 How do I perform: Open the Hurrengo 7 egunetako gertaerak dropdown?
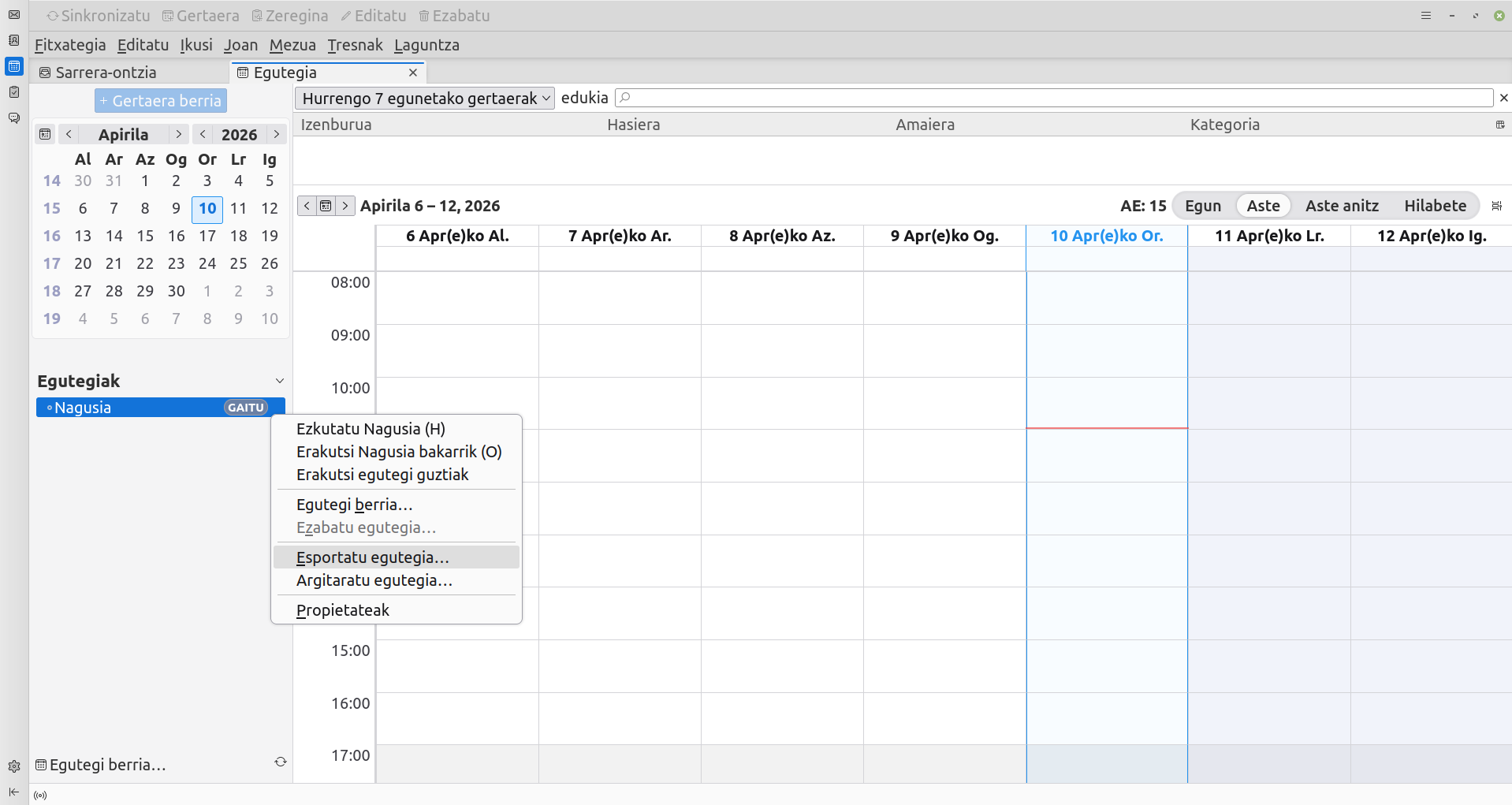click(x=425, y=99)
